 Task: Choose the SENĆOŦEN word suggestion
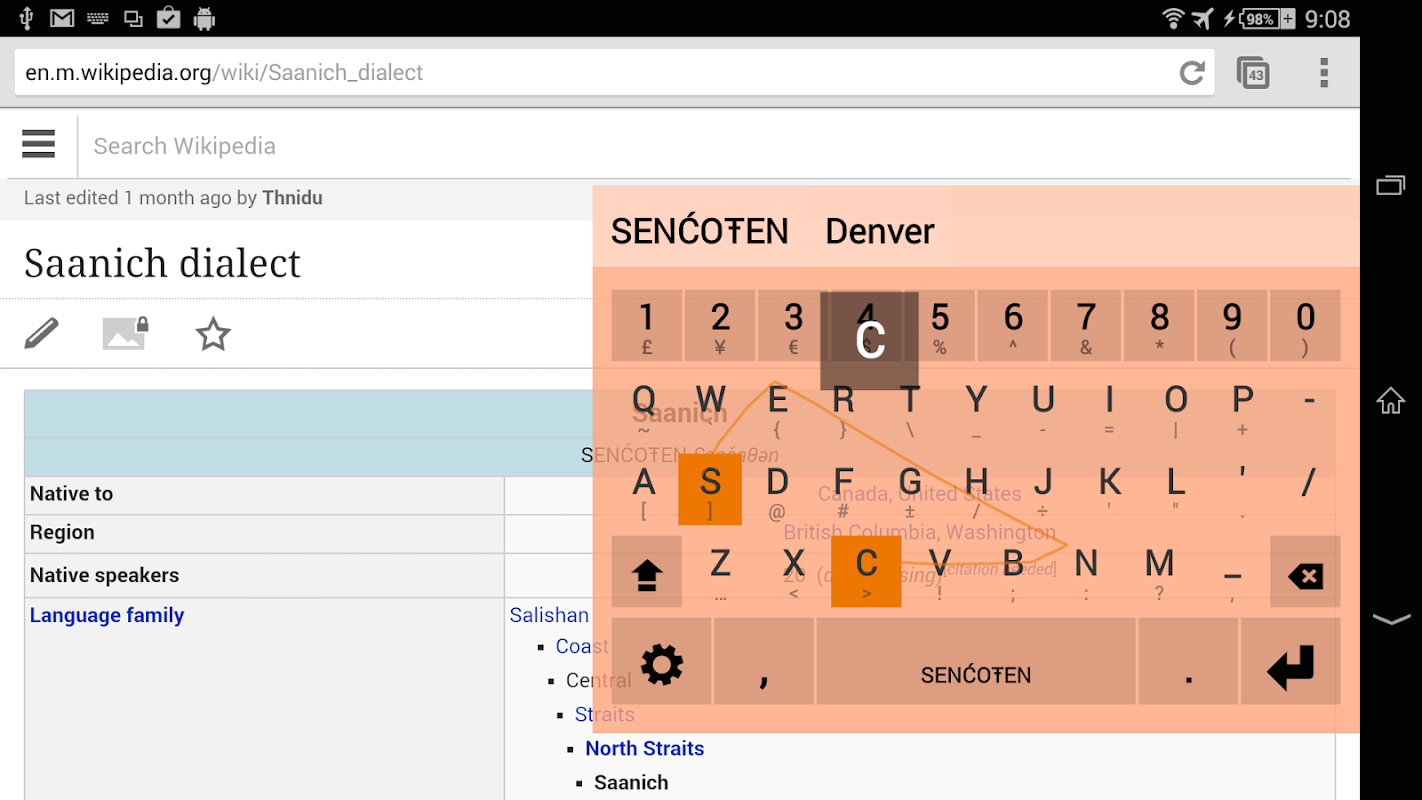pyautogui.click(x=700, y=231)
